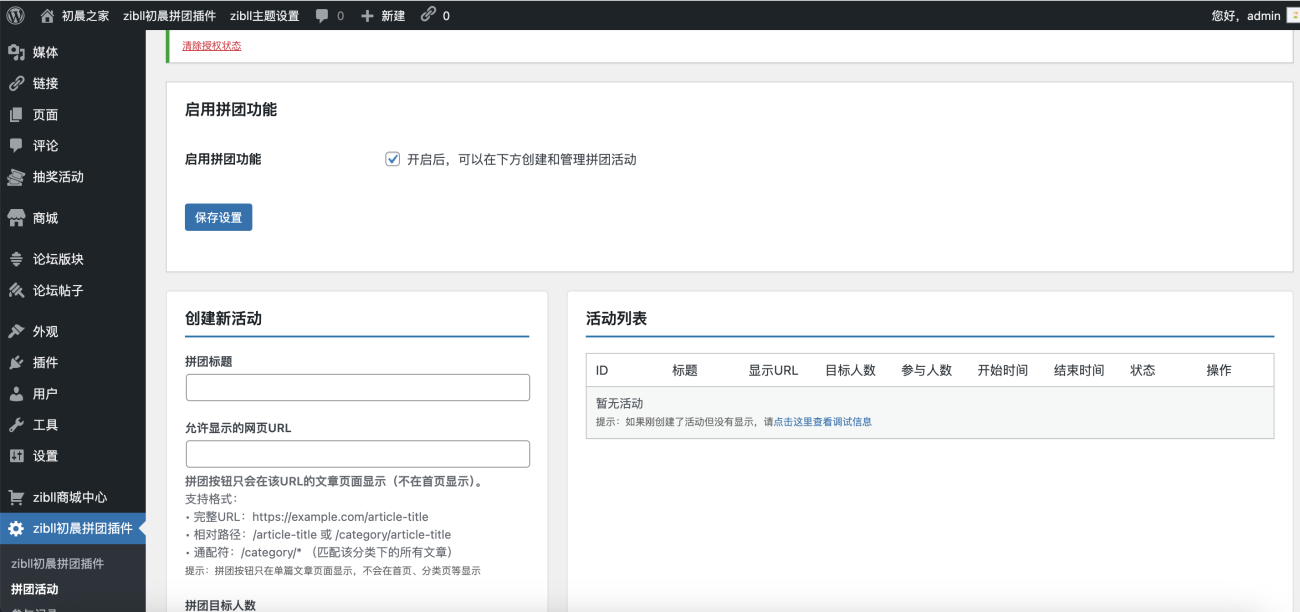Open the 设置 settings menu

click(45, 455)
